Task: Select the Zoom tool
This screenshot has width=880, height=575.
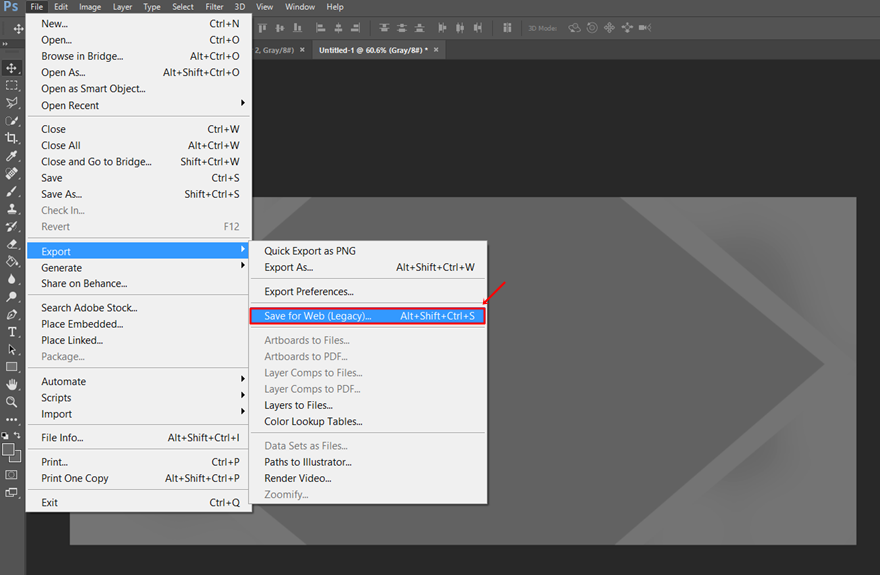Action: coord(11,402)
